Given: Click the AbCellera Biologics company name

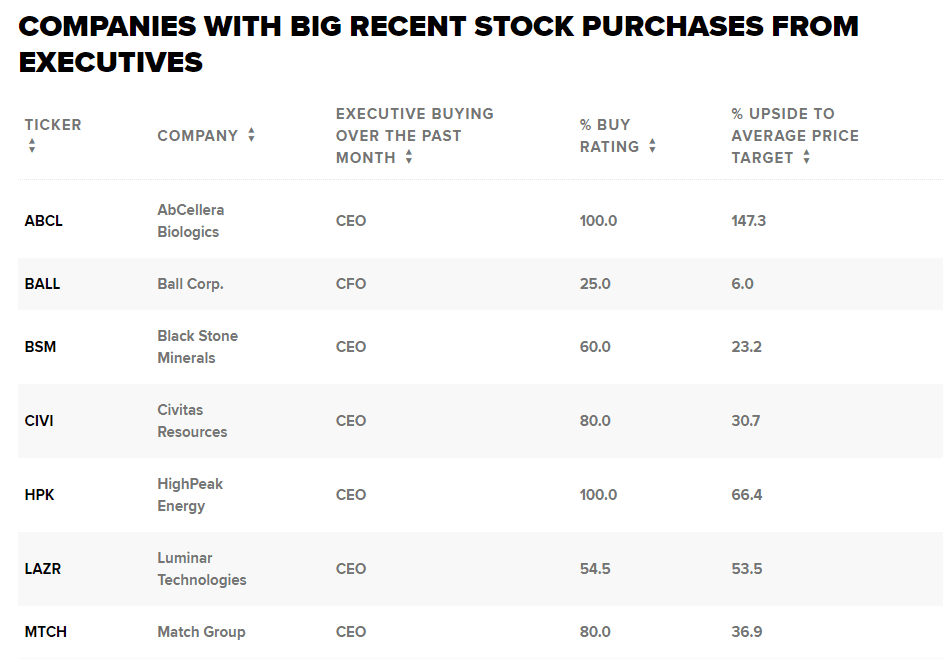Looking at the screenshot, I should (x=190, y=221).
